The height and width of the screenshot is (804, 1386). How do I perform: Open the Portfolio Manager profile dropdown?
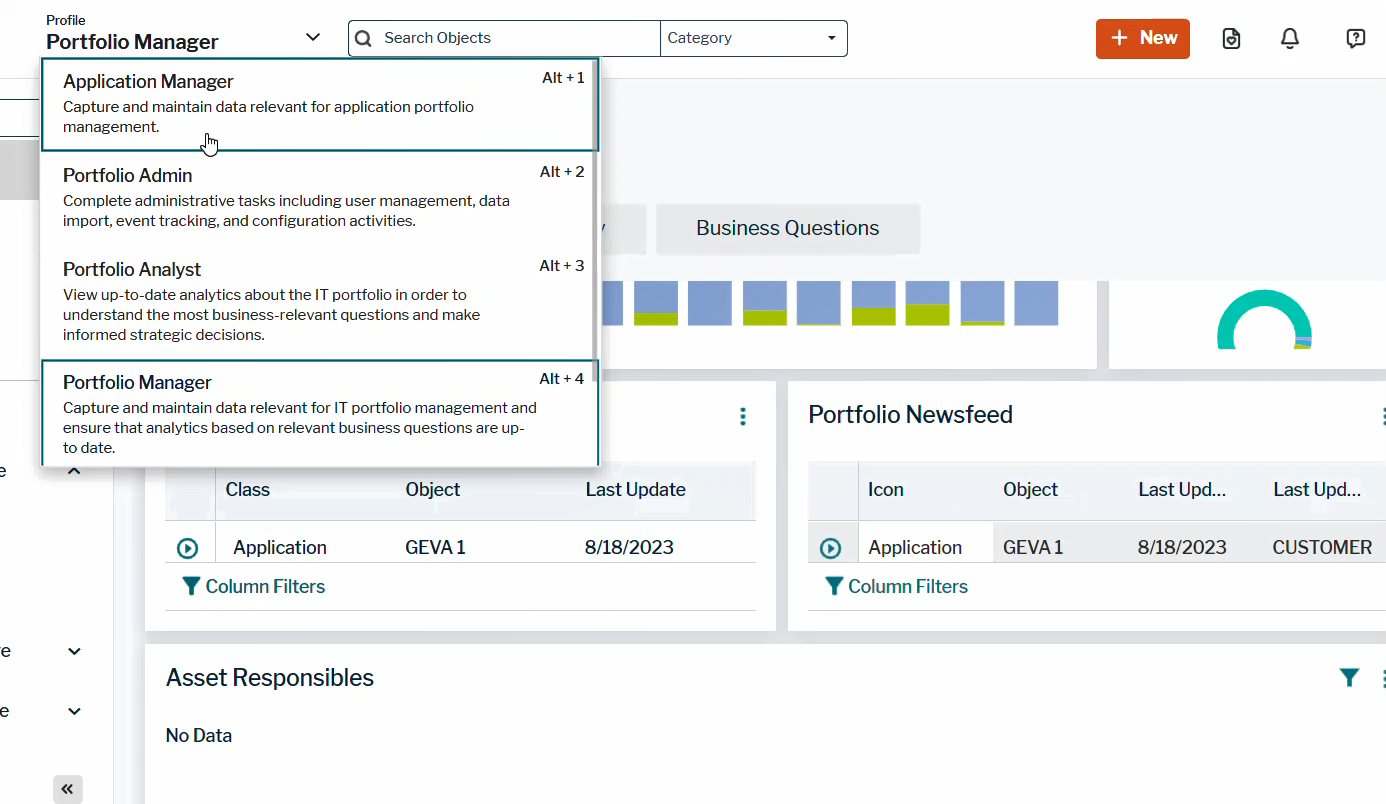[x=312, y=35]
